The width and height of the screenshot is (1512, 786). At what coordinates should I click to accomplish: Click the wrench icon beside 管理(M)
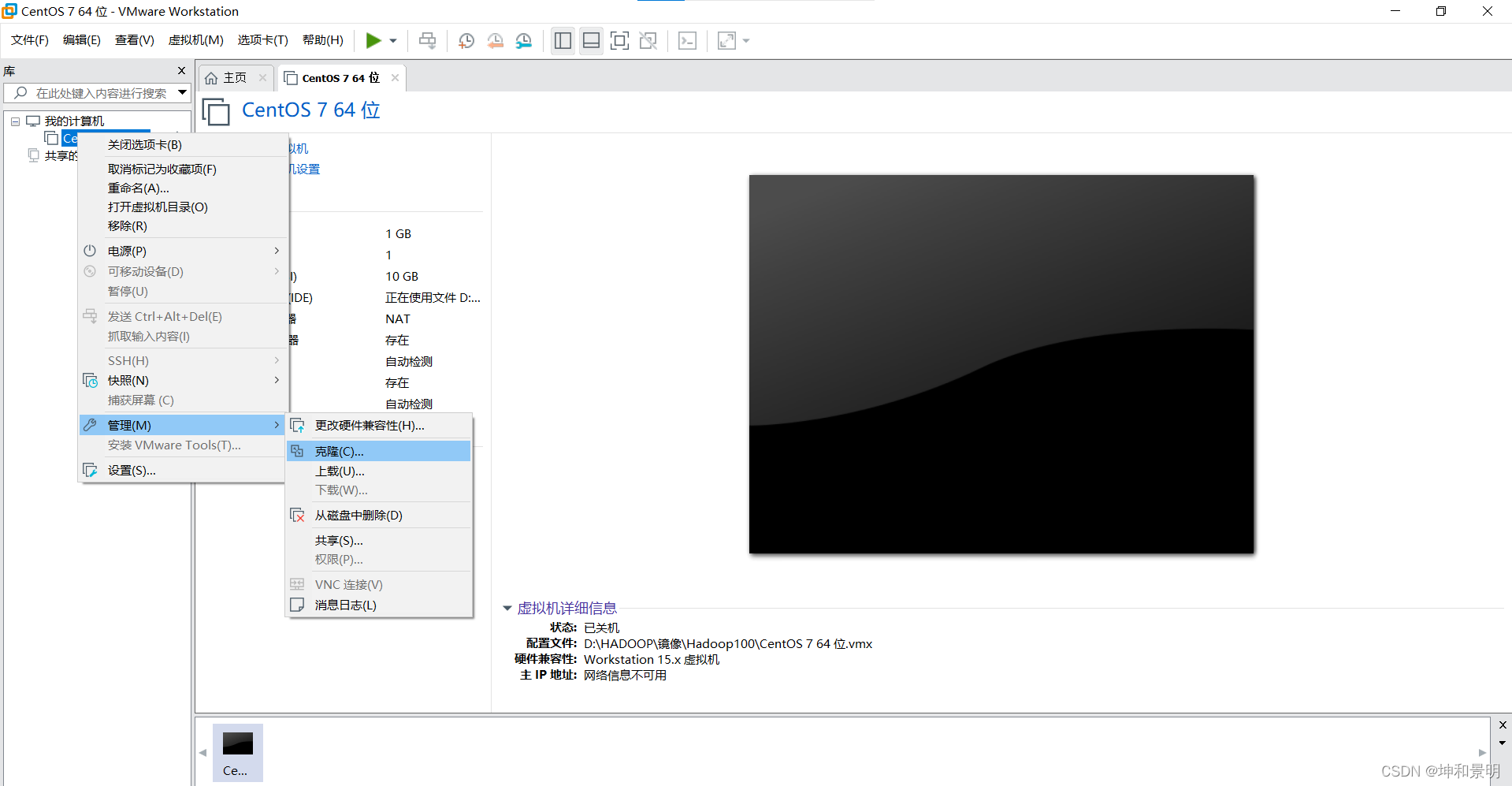coord(90,425)
